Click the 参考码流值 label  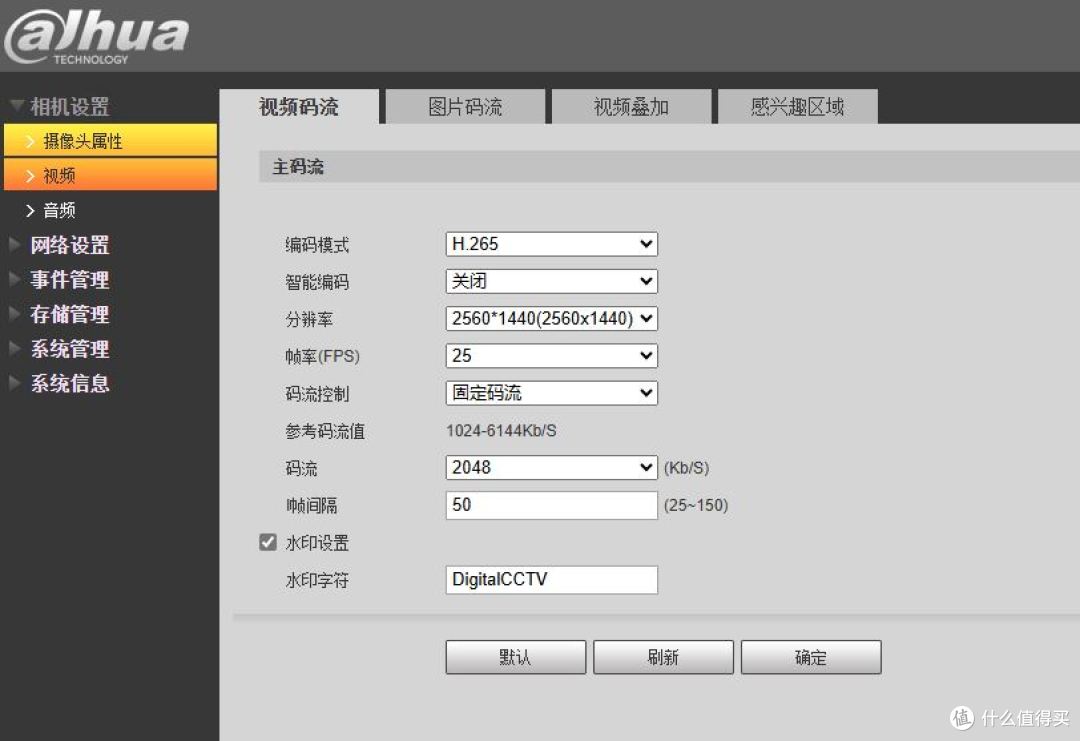pyautogui.click(x=325, y=431)
